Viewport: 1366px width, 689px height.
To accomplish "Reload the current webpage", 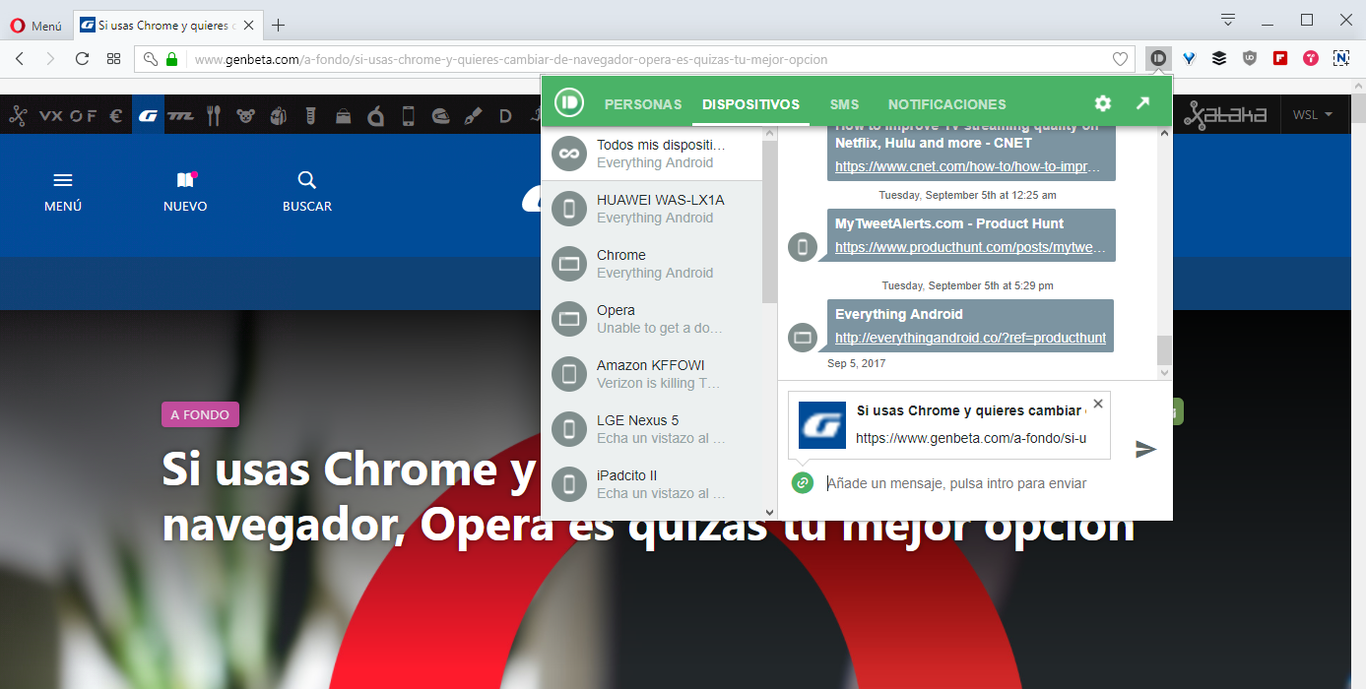I will [83, 58].
